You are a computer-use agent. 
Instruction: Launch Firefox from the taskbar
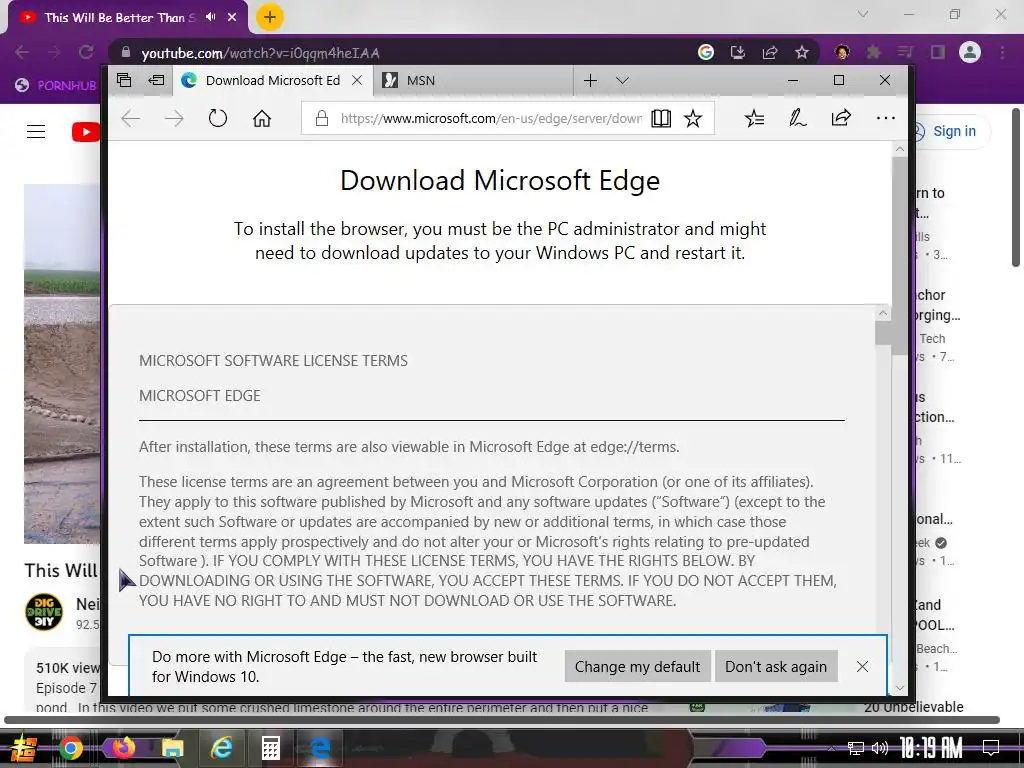pyautogui.click(x=122, y=748)
